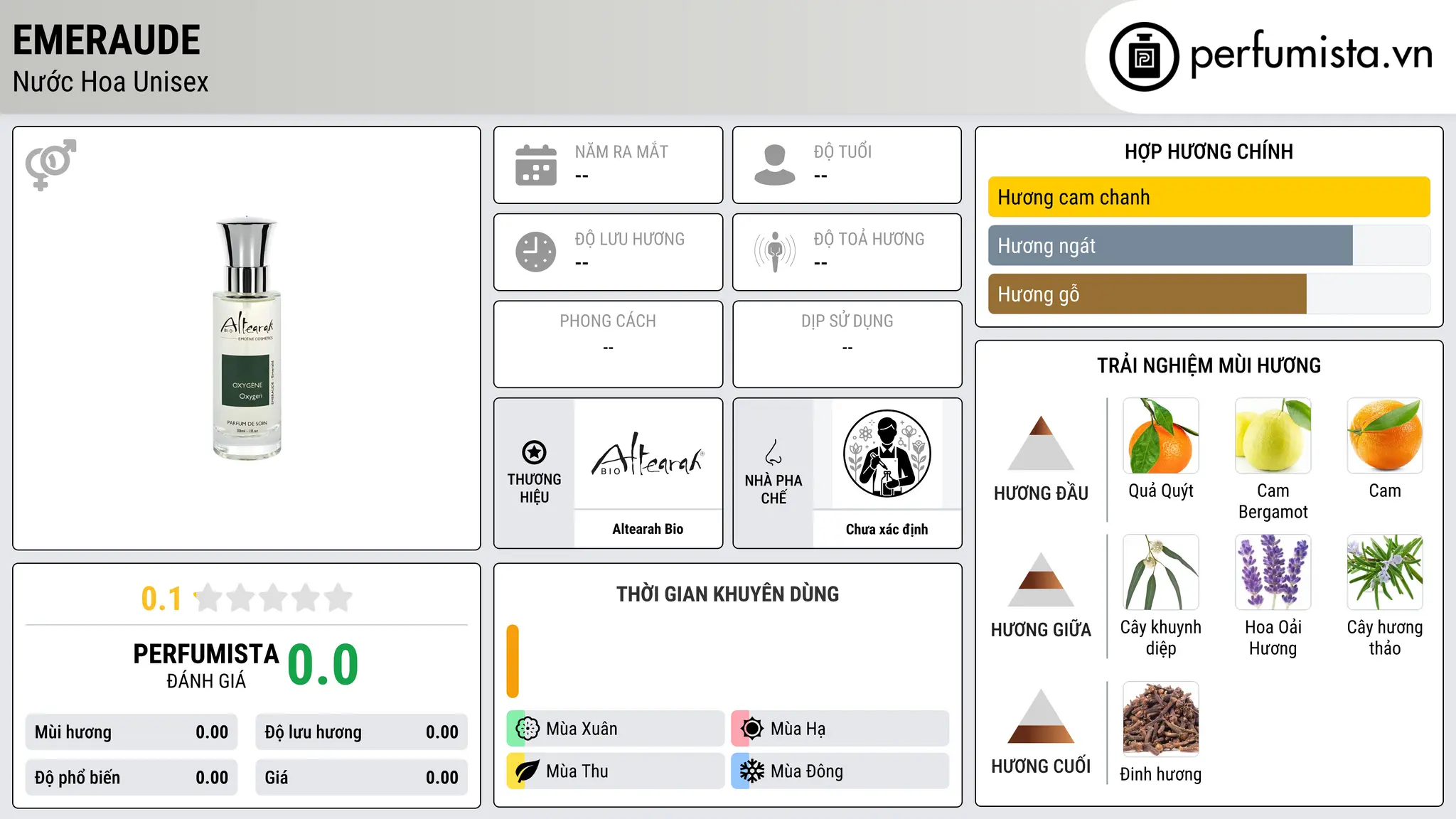Click the person icon beside Độ tuổi
The image size is (1456, 819).
pos(775,165)
